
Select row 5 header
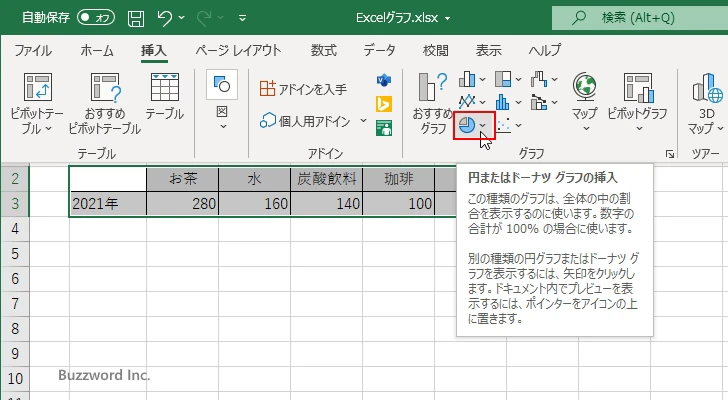pyautogui.click(x=15, y=254)
